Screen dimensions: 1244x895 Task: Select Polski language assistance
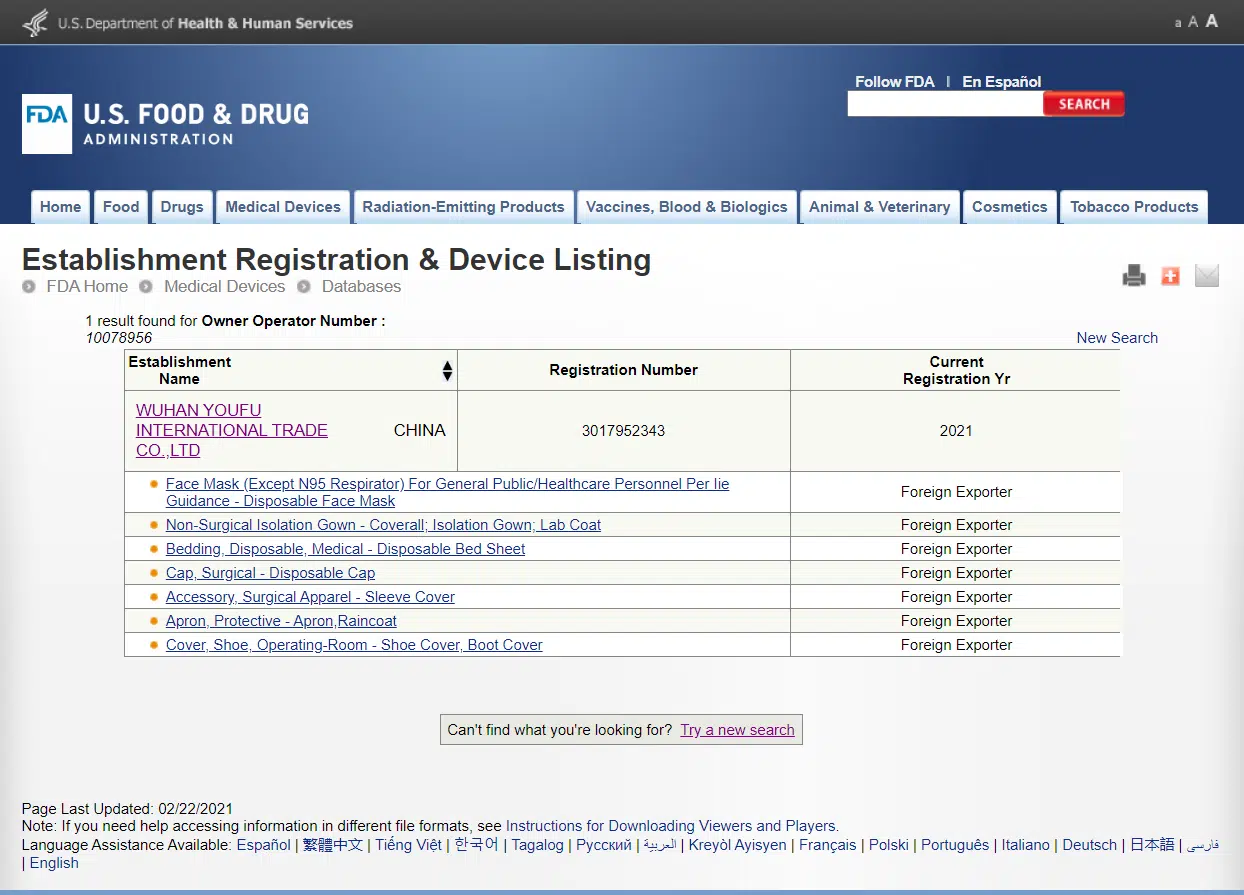click(889, 845)
